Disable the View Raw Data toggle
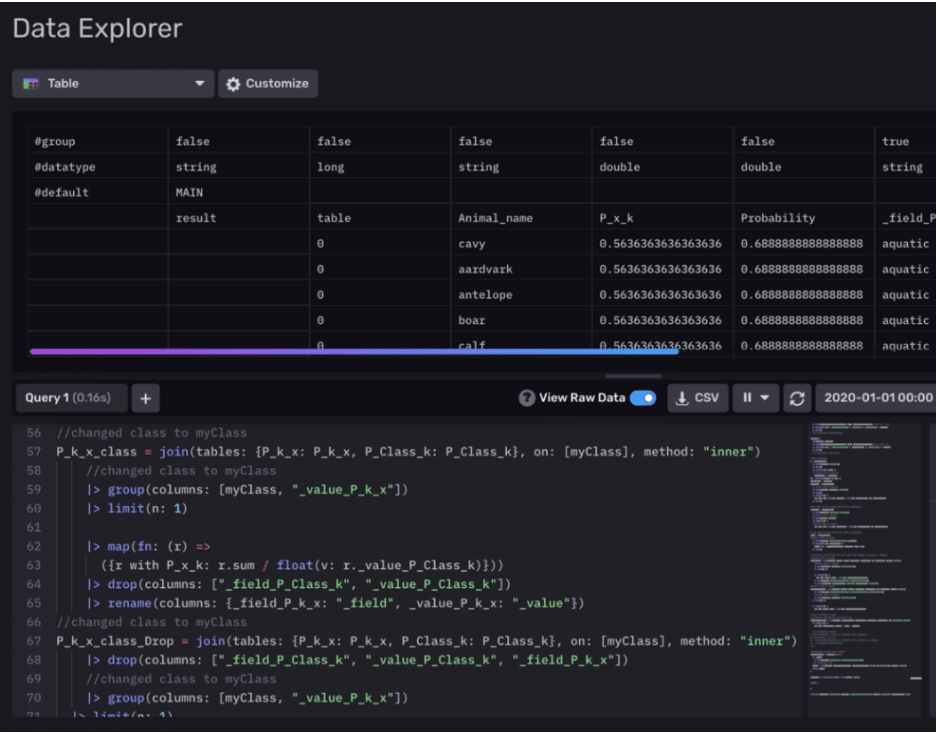937x734 pixels. [x=645, y=397]
